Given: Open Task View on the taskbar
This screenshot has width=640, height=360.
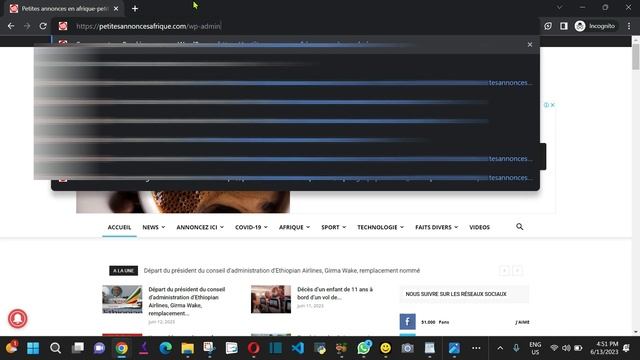Looking at the screenshot, I should coord(77,348).
